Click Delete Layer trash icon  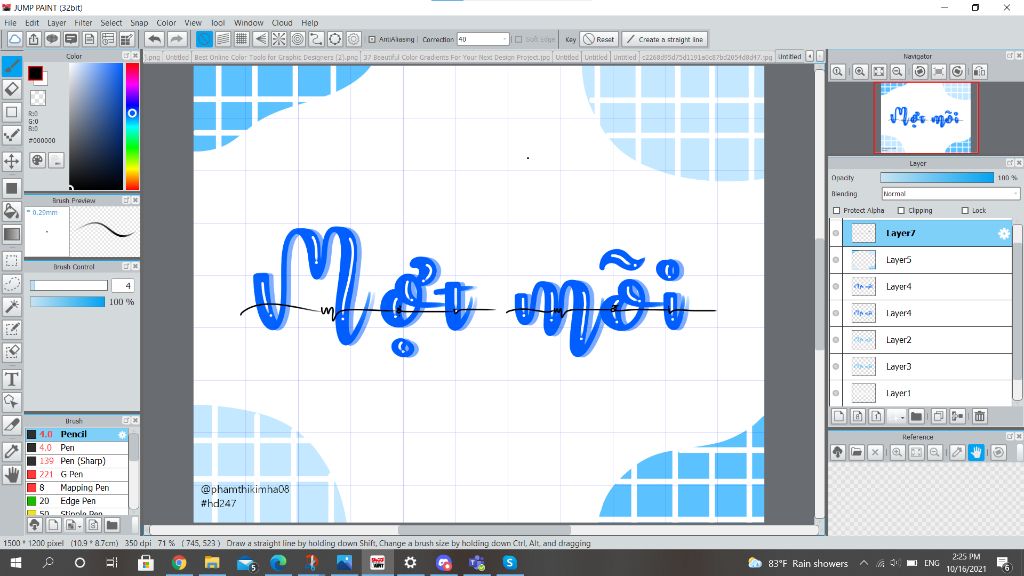tap(980, 416)
